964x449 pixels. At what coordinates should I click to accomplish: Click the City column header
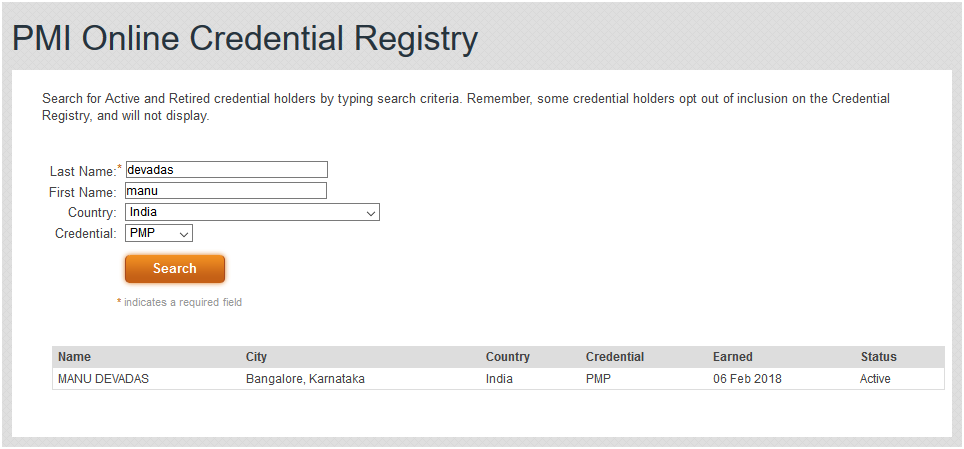pyautogui.click(x=256, y=357)
